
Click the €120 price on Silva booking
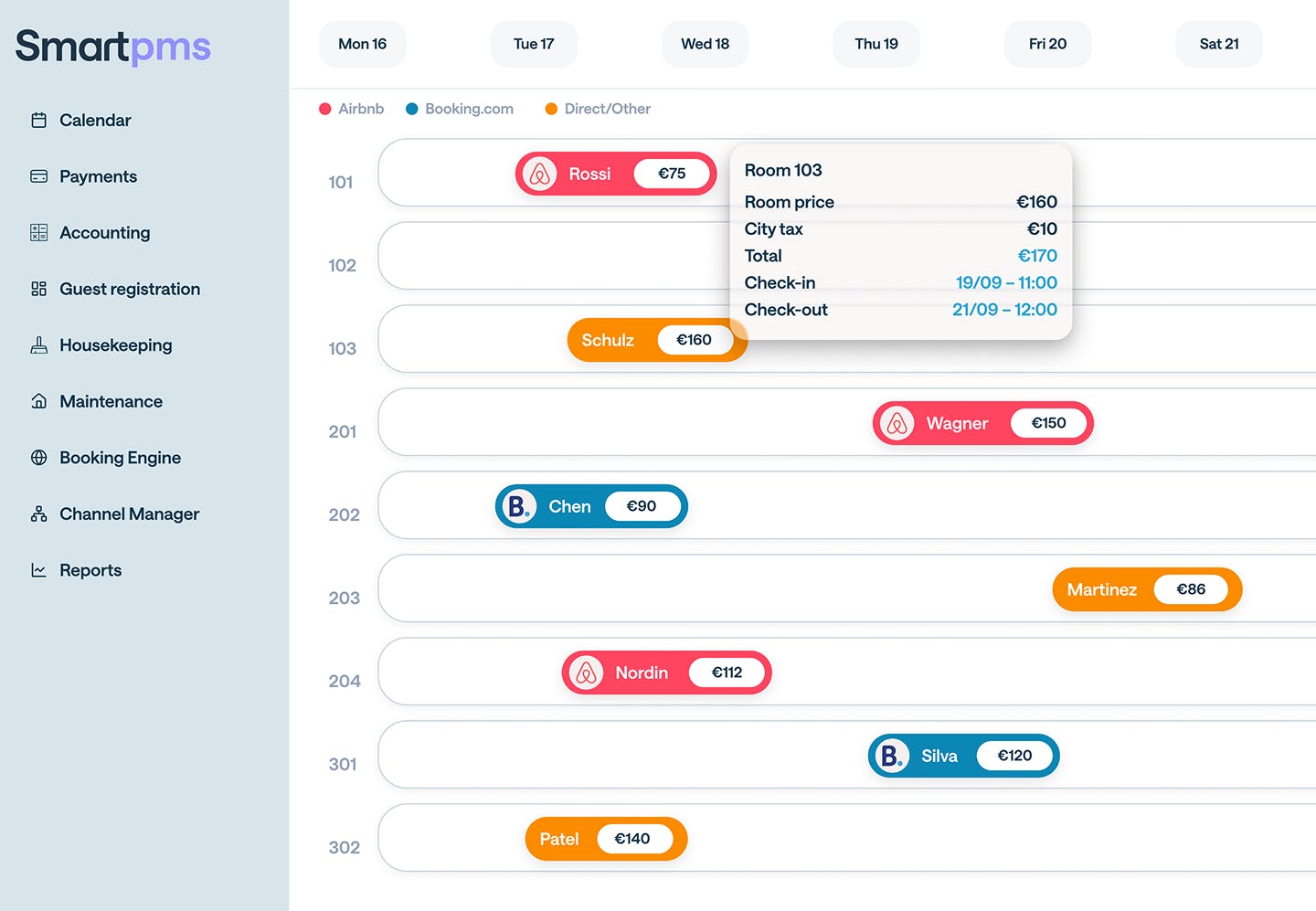click(1014, 756)
